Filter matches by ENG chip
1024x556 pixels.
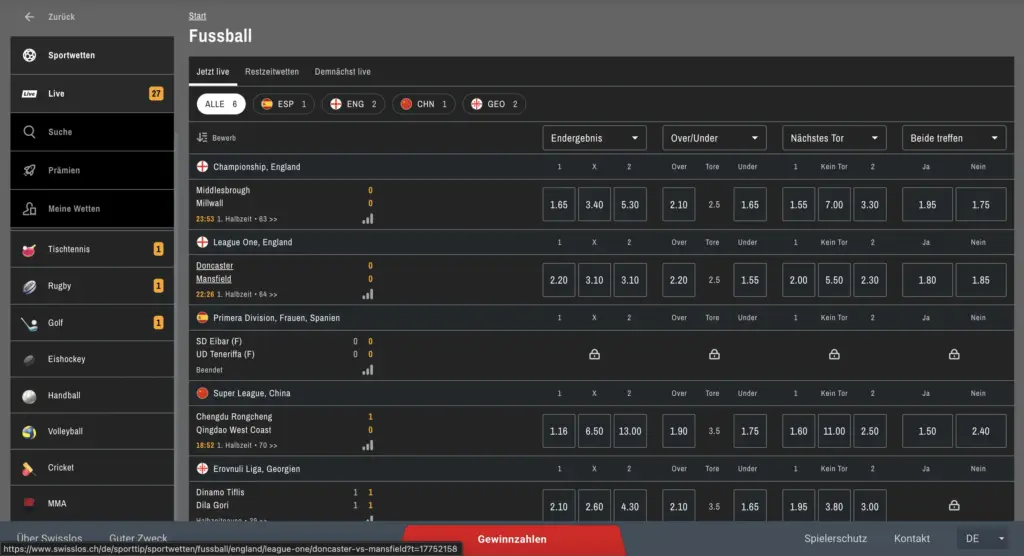pyautogui.click(x=353, y=104)
